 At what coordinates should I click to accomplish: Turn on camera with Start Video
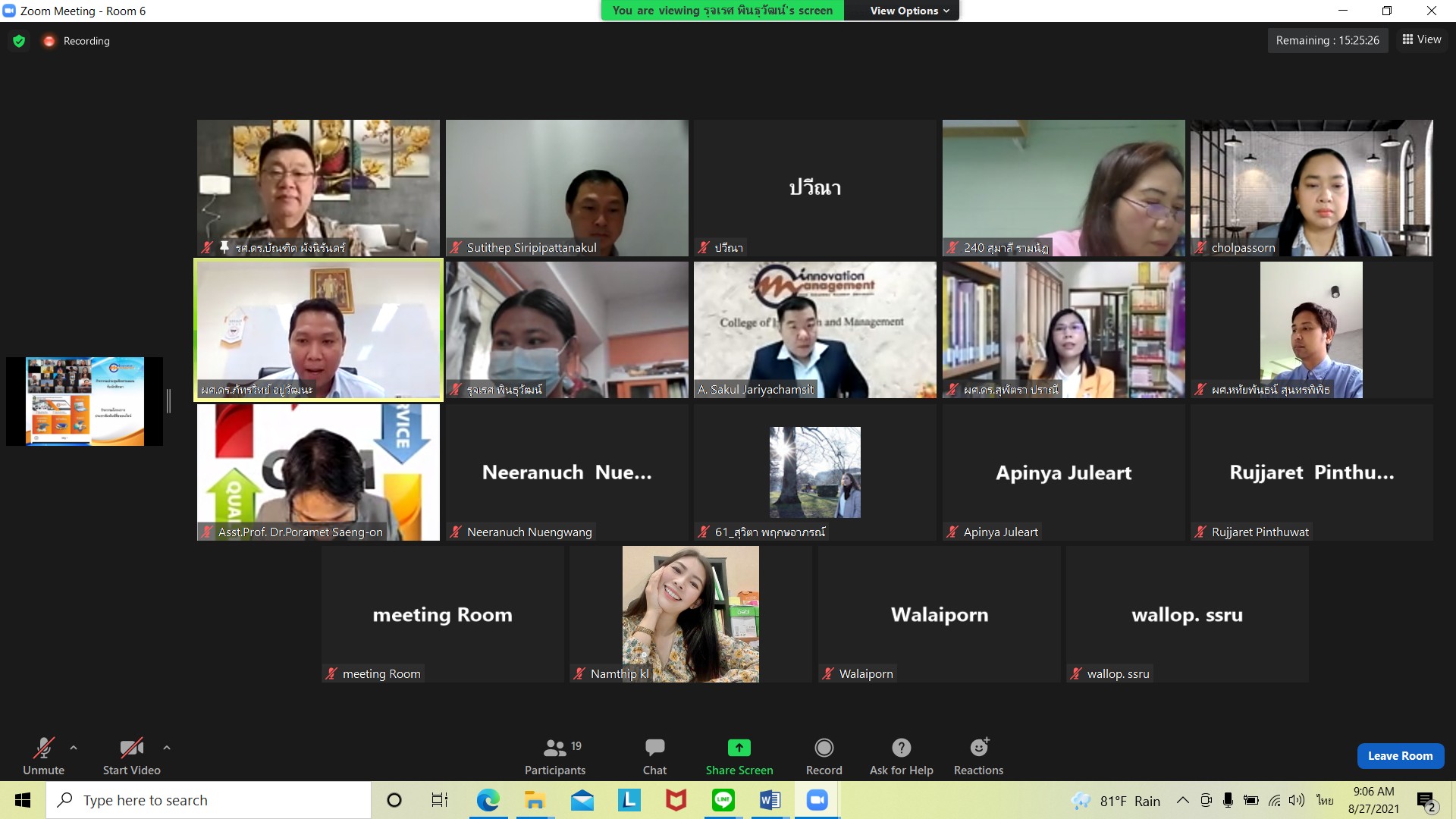tap(131, 756)
